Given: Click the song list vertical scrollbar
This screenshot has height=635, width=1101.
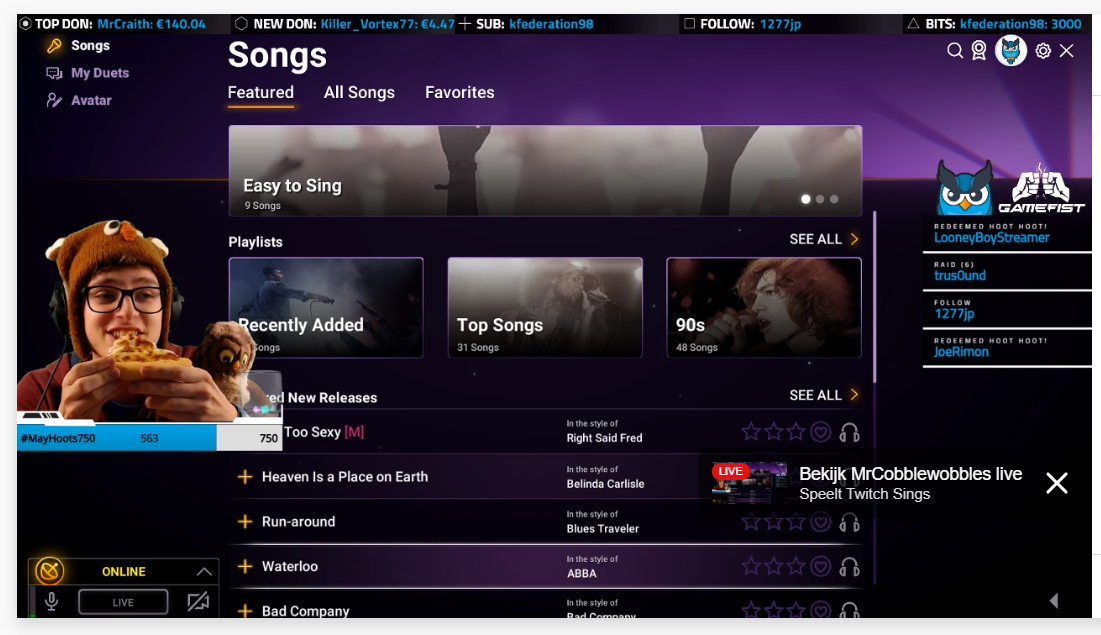Looking at the screenshot, I should pos(874,297).
